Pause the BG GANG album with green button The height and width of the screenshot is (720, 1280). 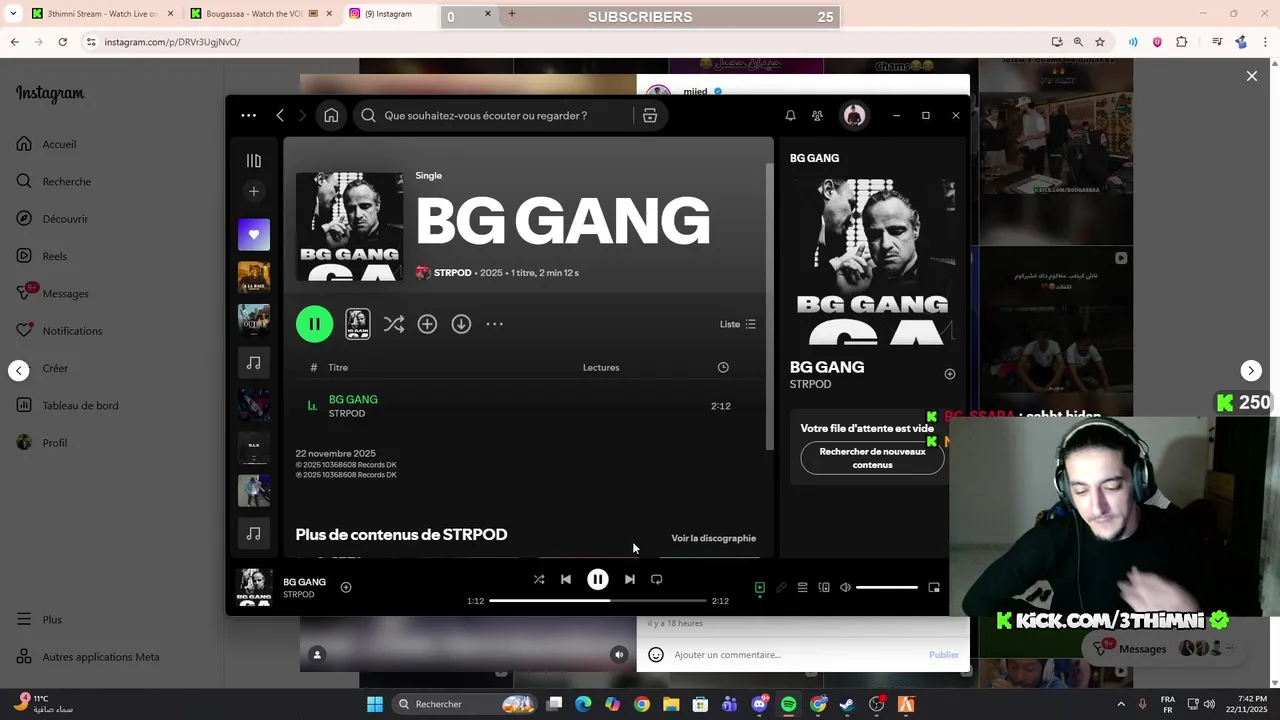point(314,324)
